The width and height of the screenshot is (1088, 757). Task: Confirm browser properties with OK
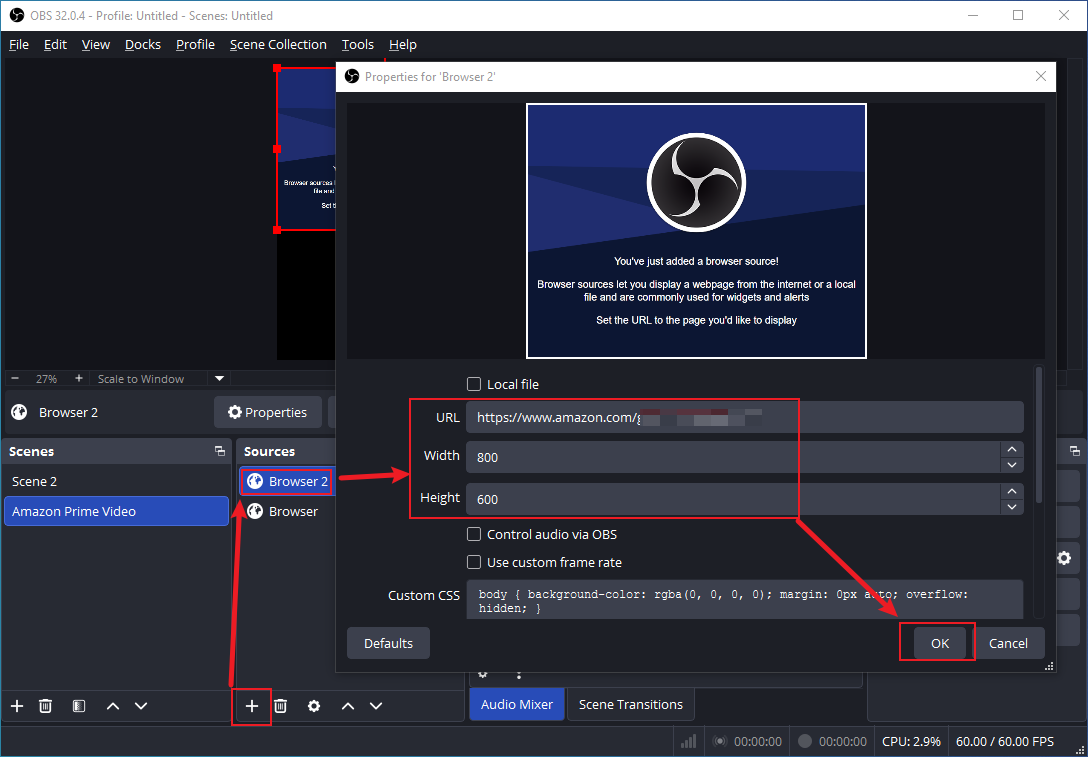[937, 643]
